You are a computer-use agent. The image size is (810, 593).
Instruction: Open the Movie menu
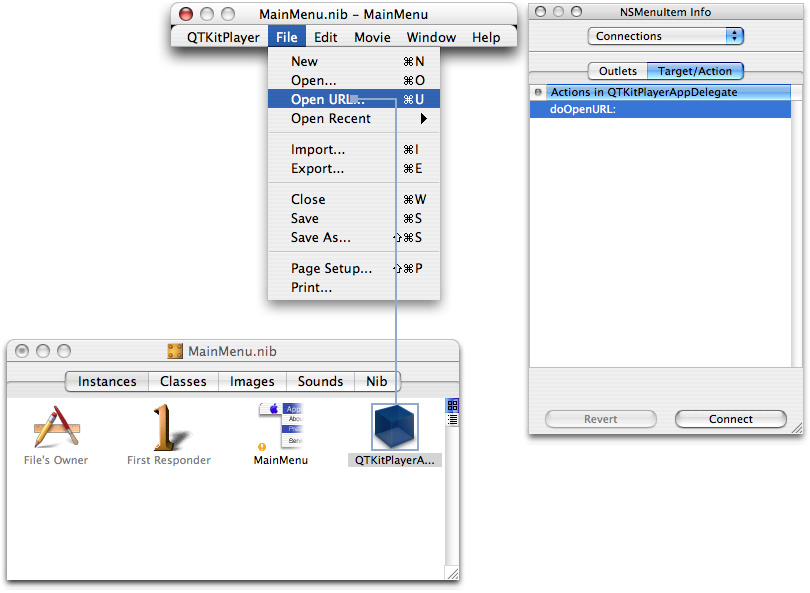click(372, 37)
